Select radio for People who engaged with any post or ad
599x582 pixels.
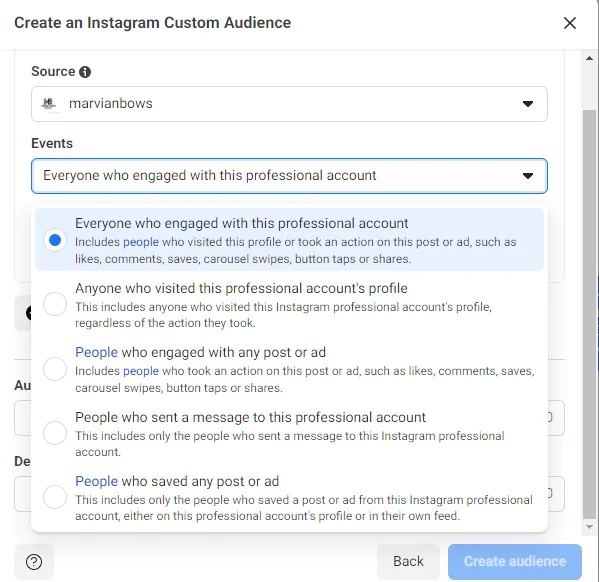[55, 369]
